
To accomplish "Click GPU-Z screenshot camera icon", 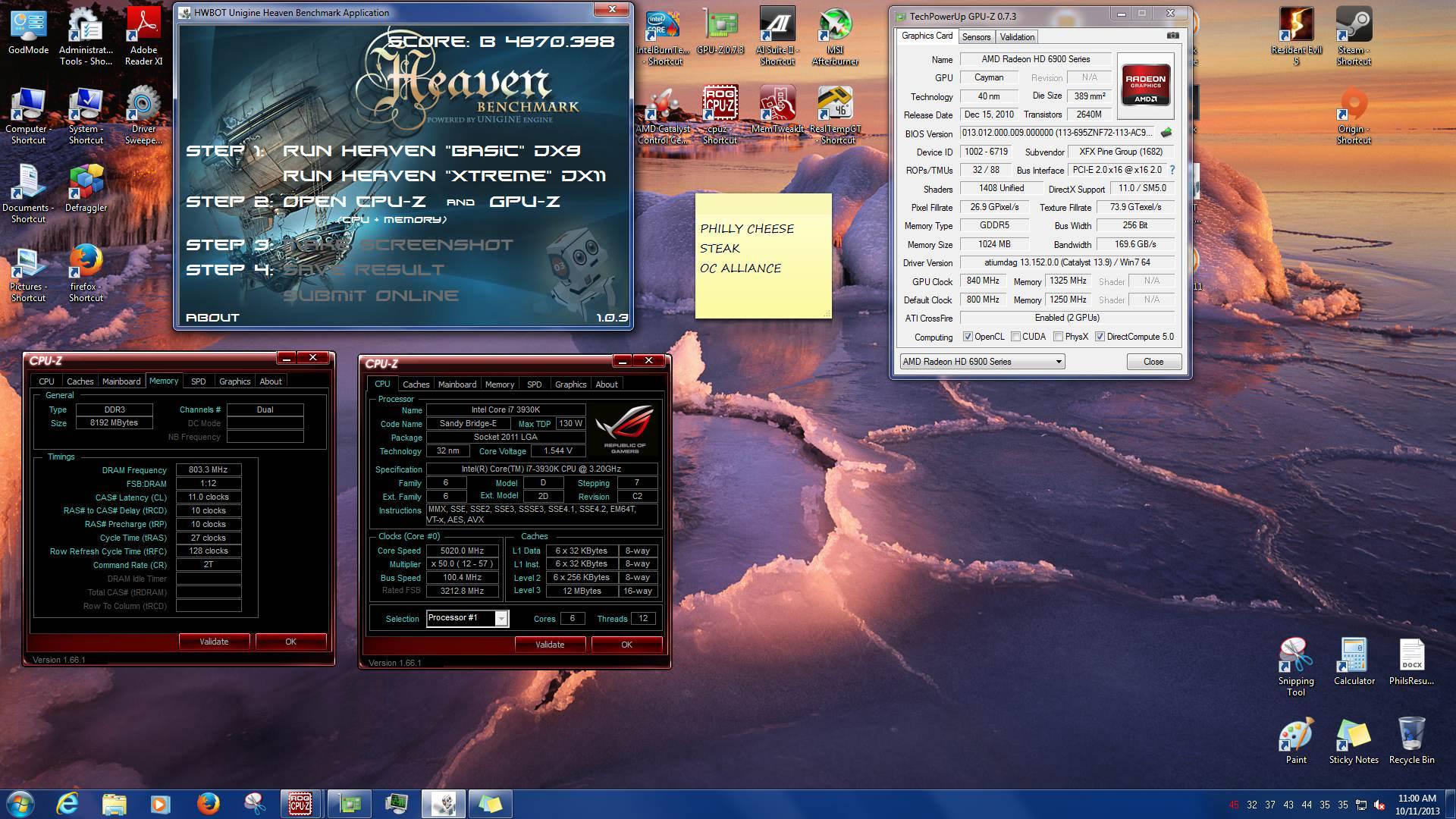I will [1172, 36].
